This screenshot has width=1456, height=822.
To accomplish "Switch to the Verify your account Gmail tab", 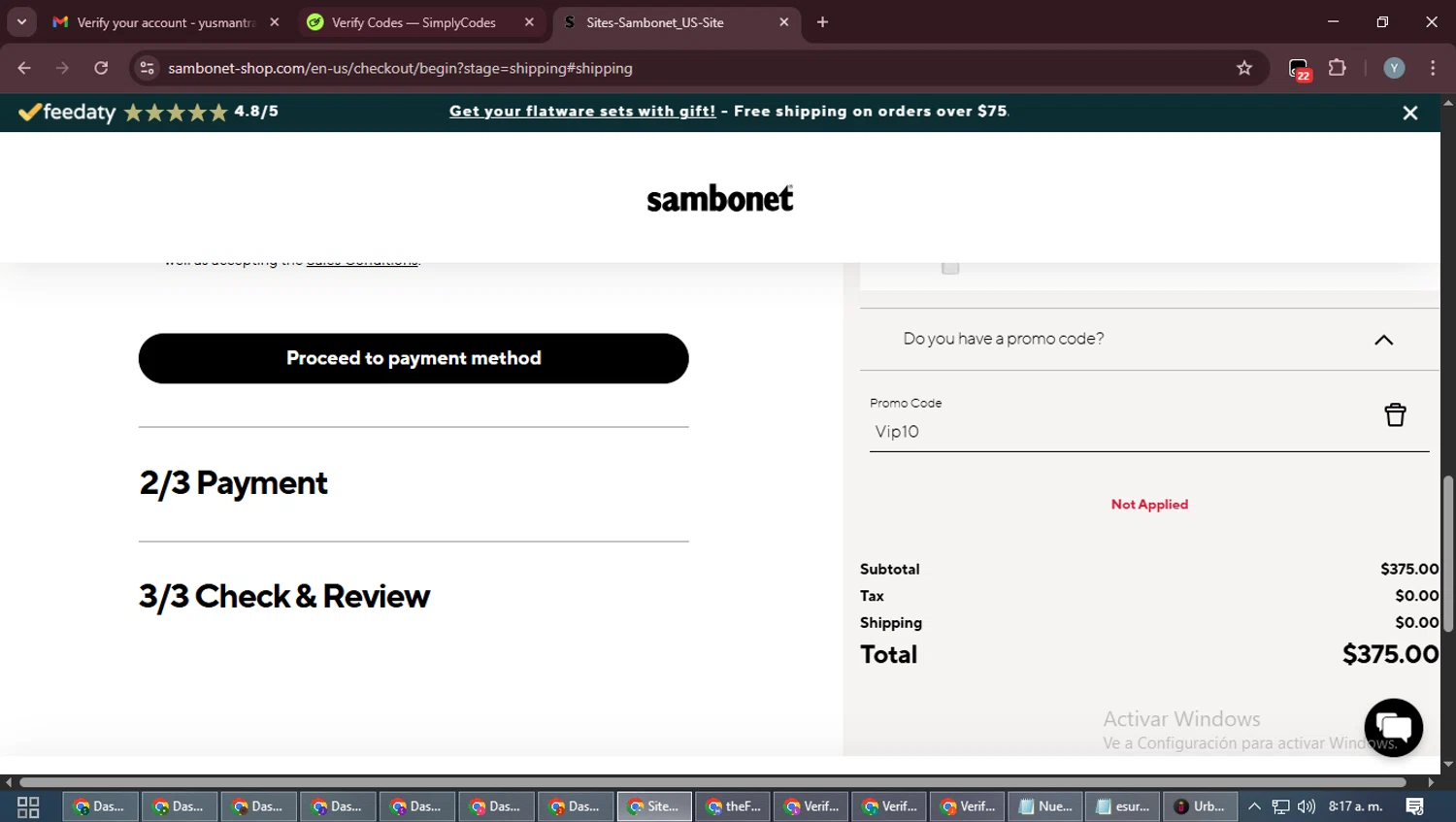I will pos(167,22).
